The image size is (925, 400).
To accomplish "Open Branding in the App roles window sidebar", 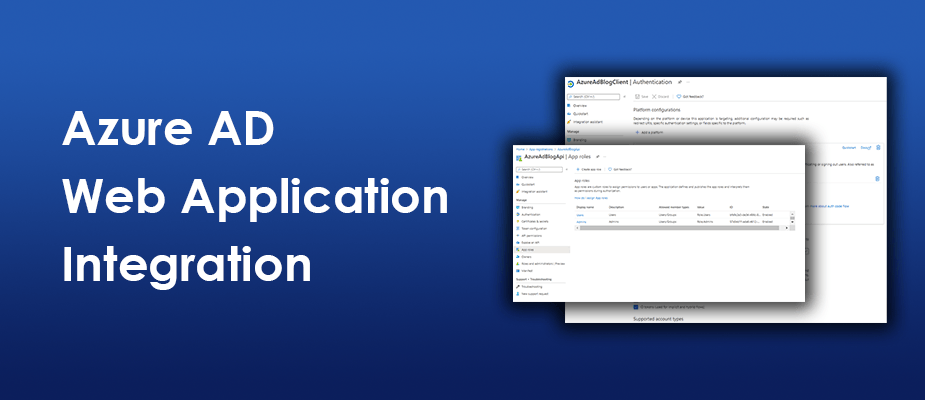I will [x=523, y=208].
